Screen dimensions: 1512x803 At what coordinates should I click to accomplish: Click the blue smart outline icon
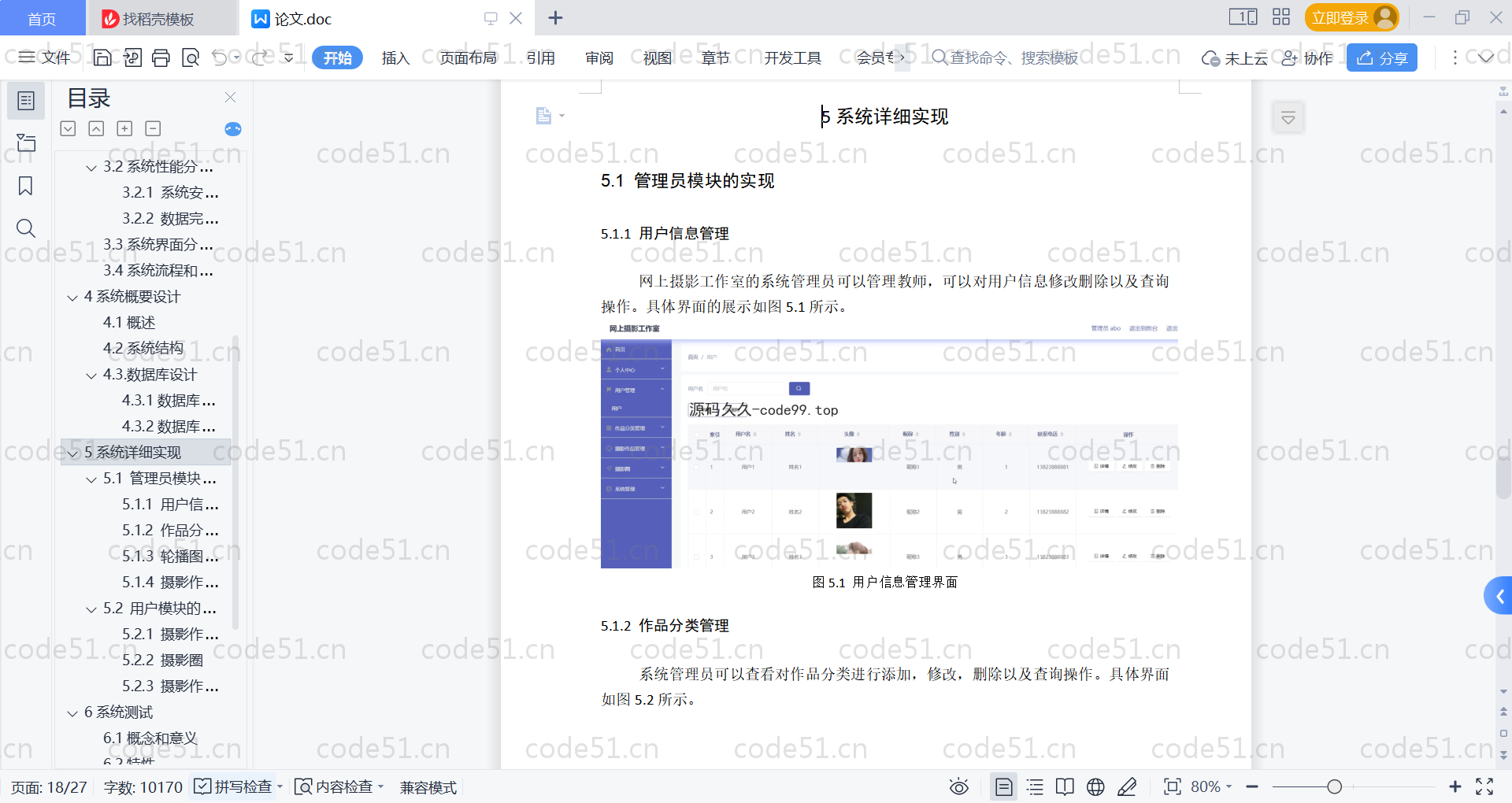coord(233,129)
